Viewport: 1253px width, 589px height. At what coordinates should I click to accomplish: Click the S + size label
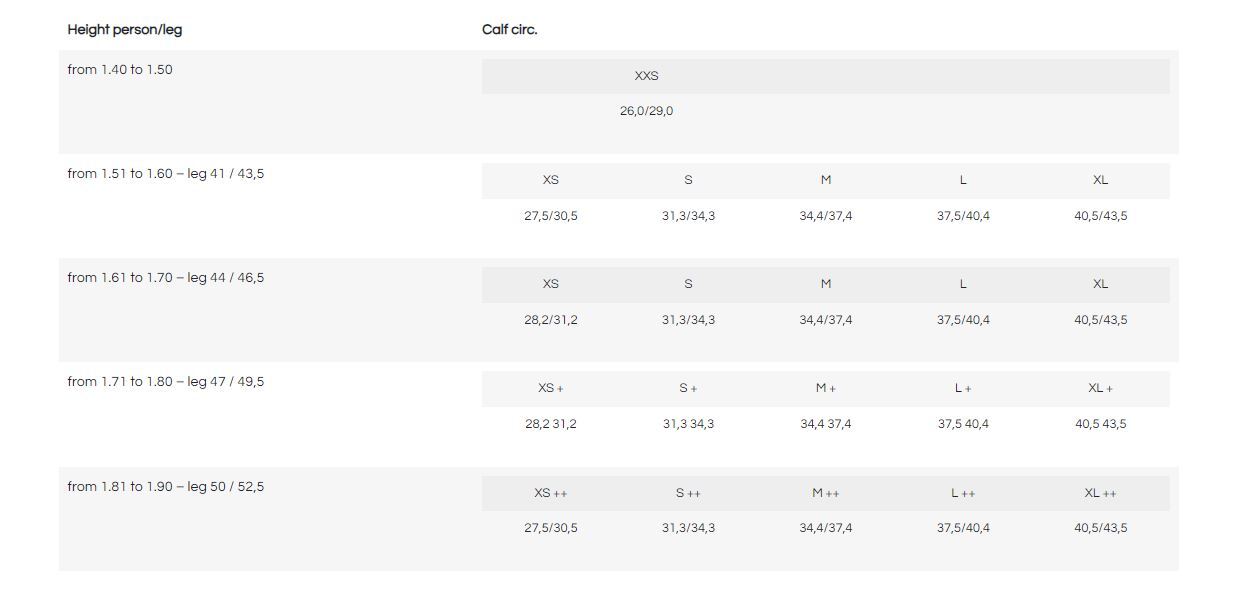click(x=688, y=388)
